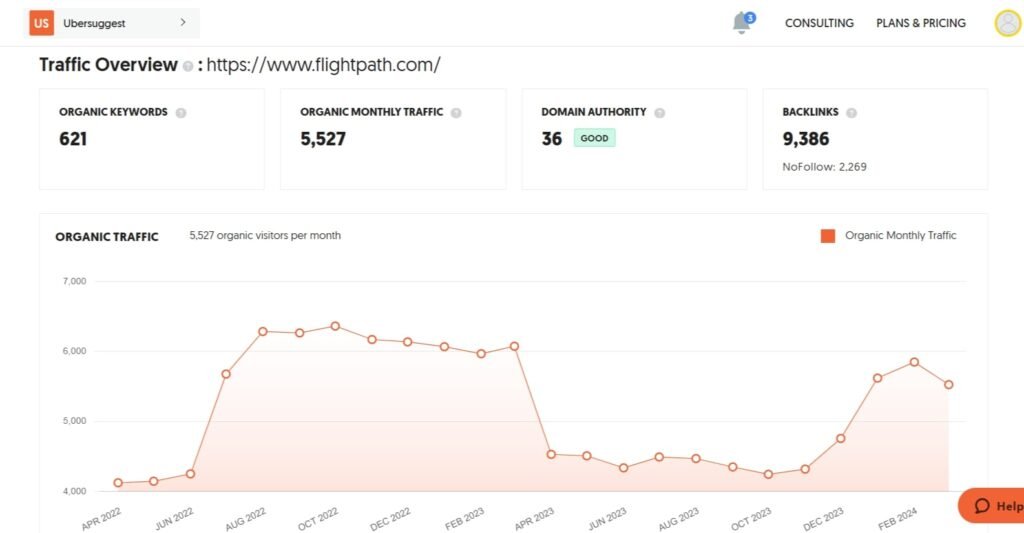Open the user profile avatar
The height and width of the screenshot is (533, 1024).
[x=1008, y=24]
